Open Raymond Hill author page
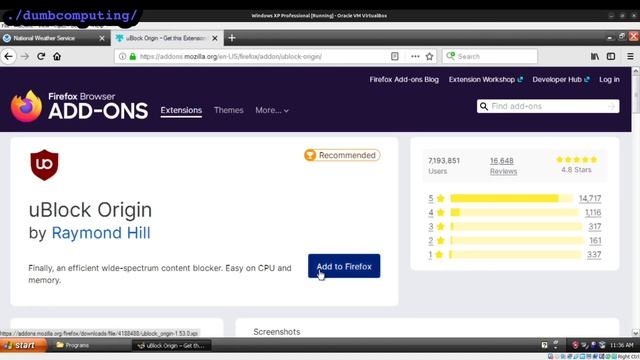 101,233
